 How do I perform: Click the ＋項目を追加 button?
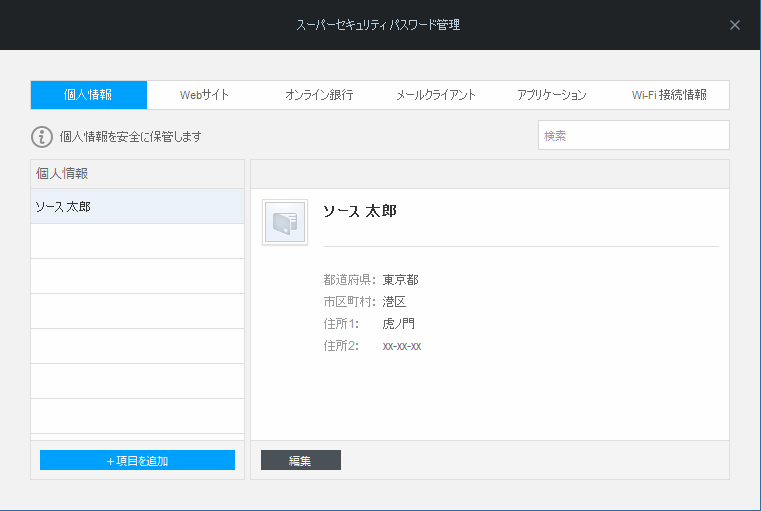tap(137, 460)
